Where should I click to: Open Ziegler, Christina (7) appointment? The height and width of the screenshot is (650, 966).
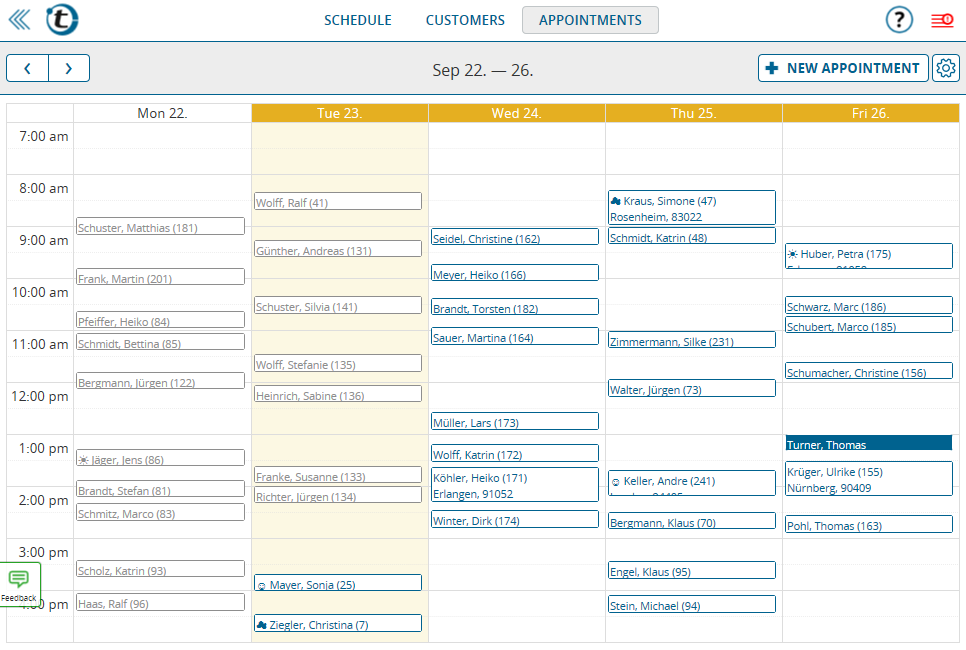[338, 624]
